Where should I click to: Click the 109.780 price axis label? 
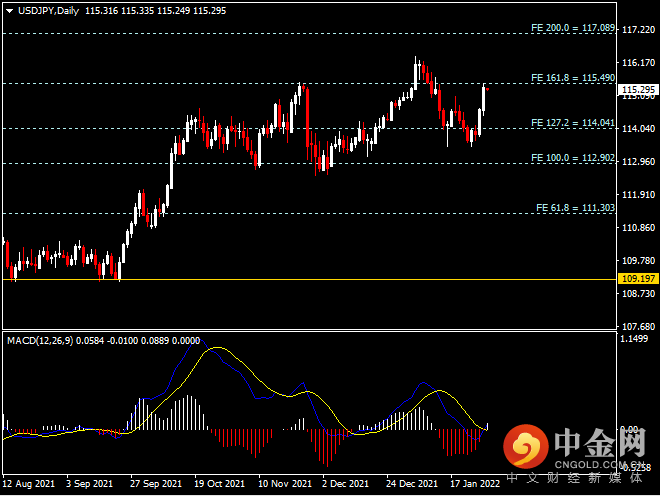pos(639,261)
